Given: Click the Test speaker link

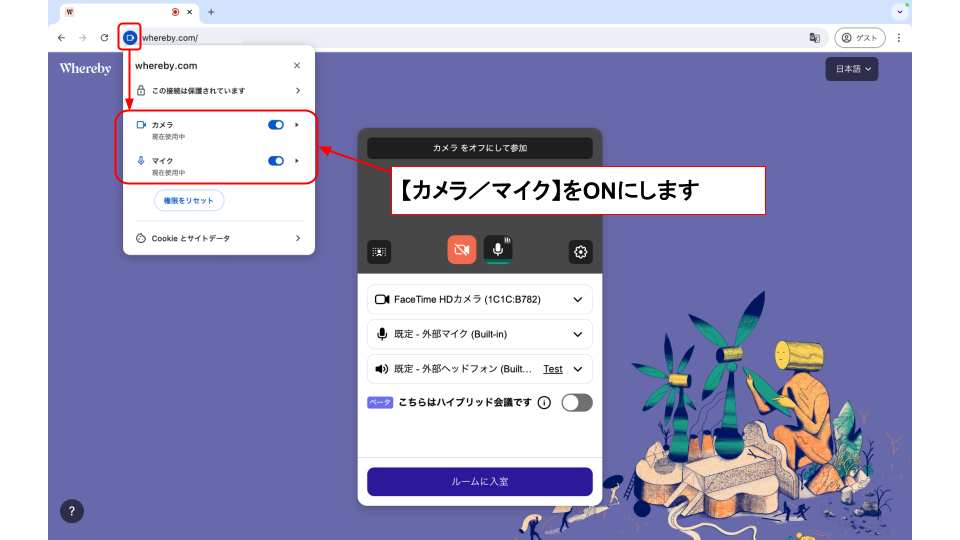Looking at the screenshot, I should tap(552, 369).
